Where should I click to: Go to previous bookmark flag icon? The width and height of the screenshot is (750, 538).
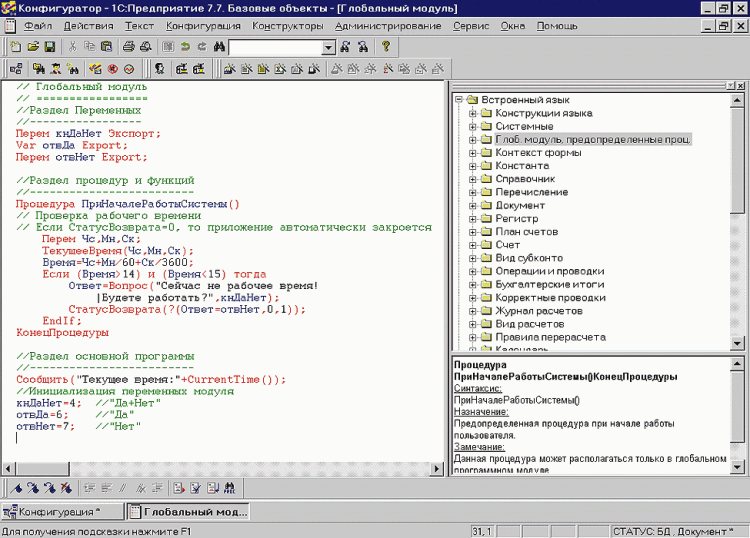50,488
